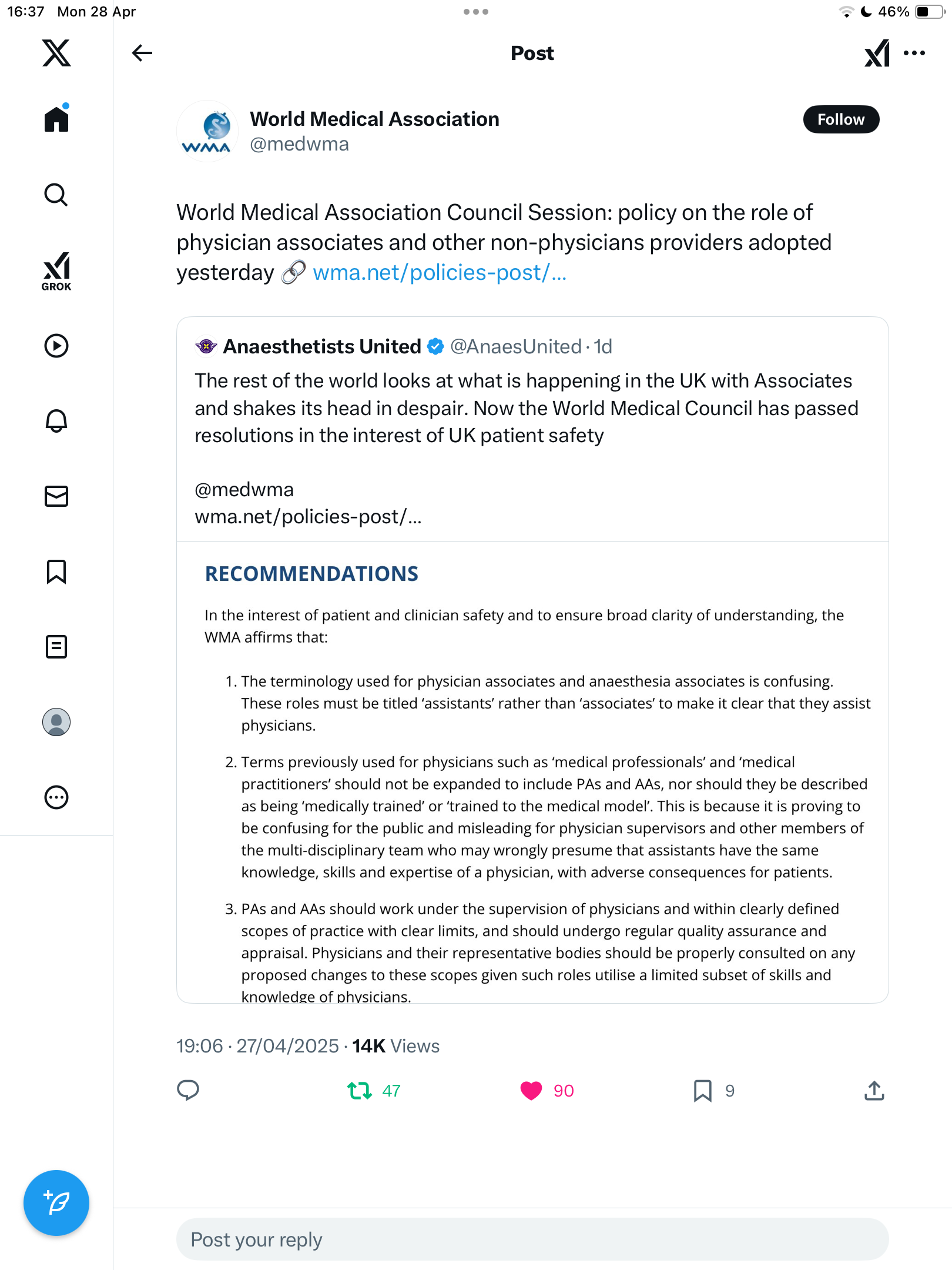Toggle bookmark on the post showing 9
This screenshot has width=952, height=1270.
coord(703,1091)
